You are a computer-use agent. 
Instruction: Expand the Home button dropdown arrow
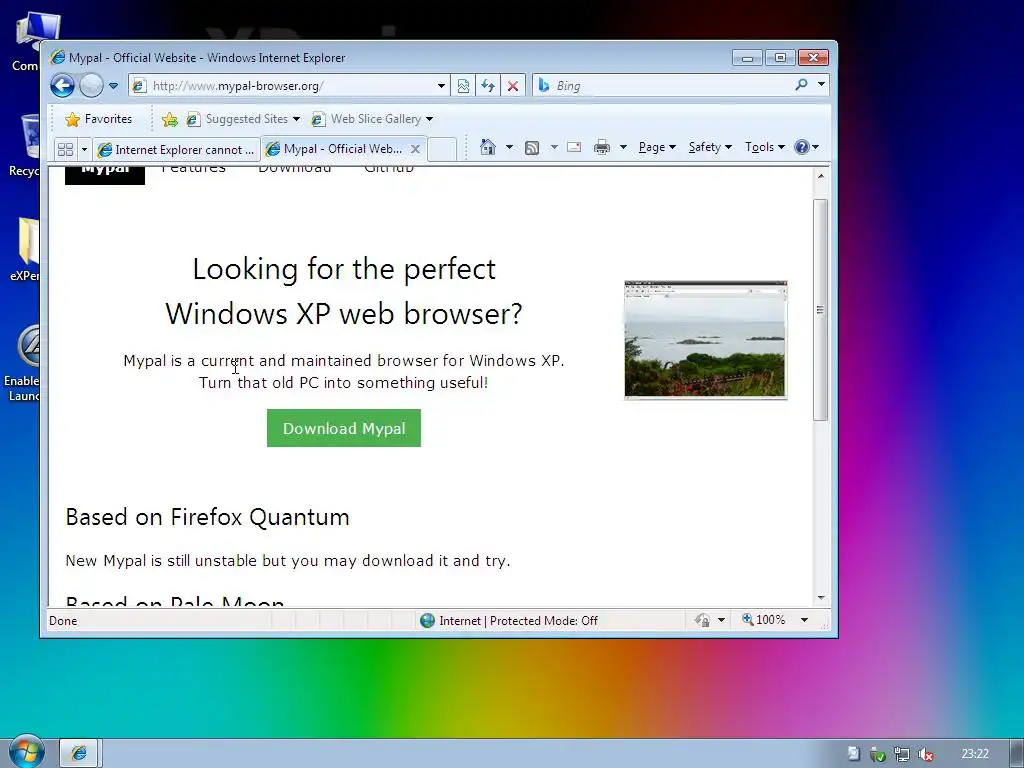click(x=509, y=147)
